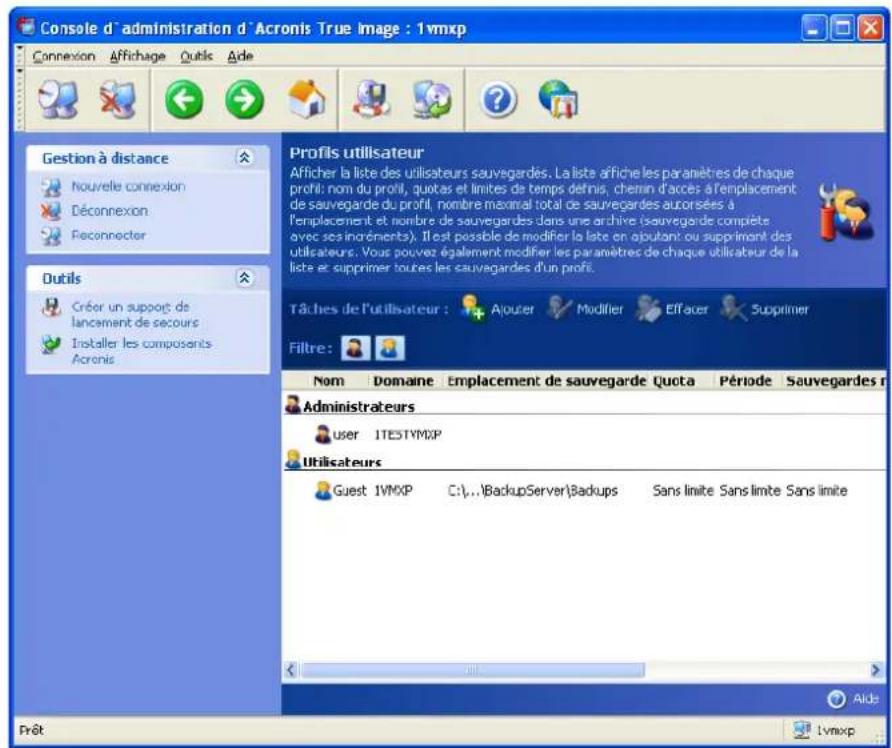
Task: Click the Sauvegardes column header
Action: click(x=835, y=381)
